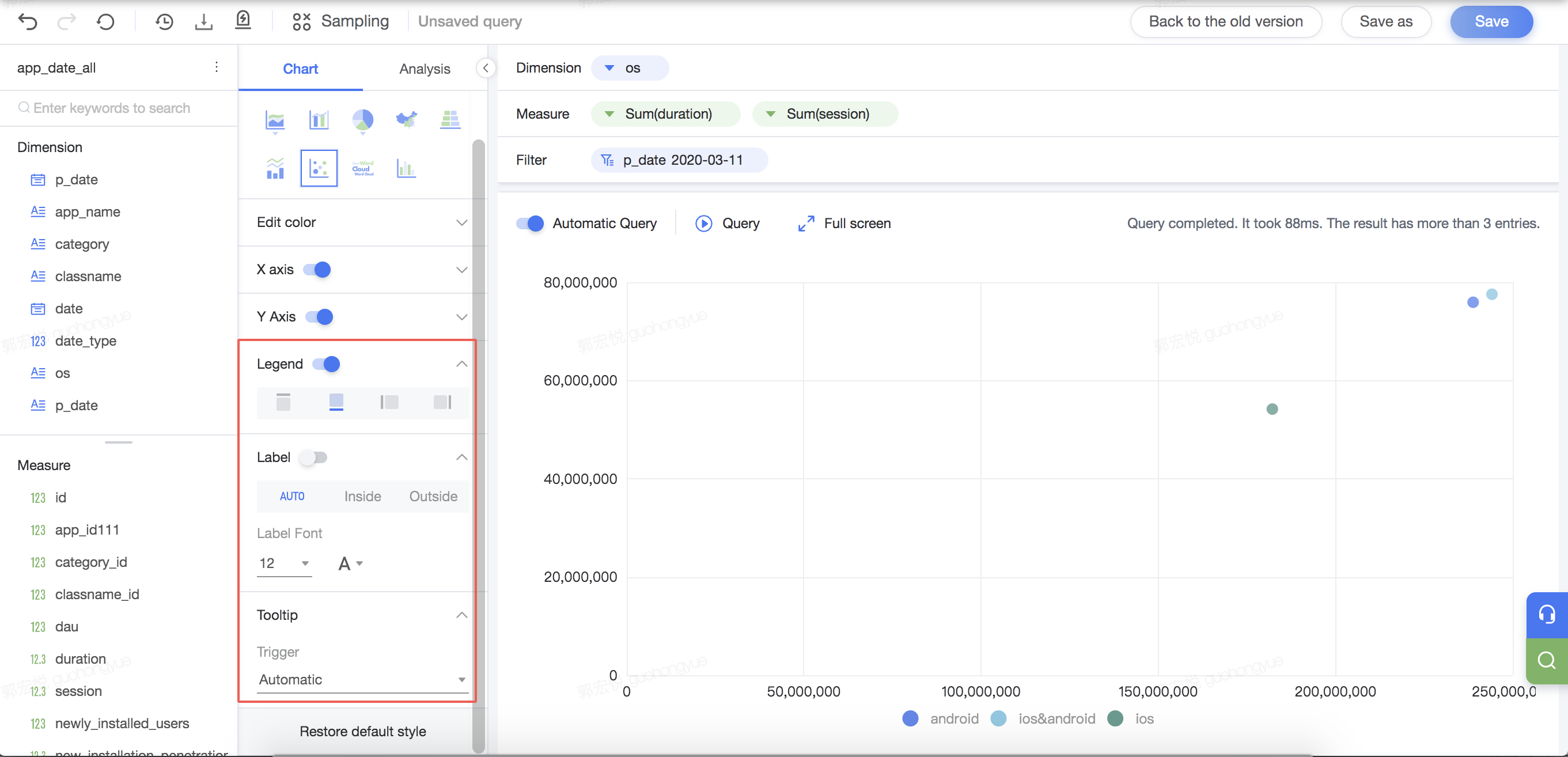Click the undo arrow icon
This screenshot has width=1568, height=757.
[28, 22]
